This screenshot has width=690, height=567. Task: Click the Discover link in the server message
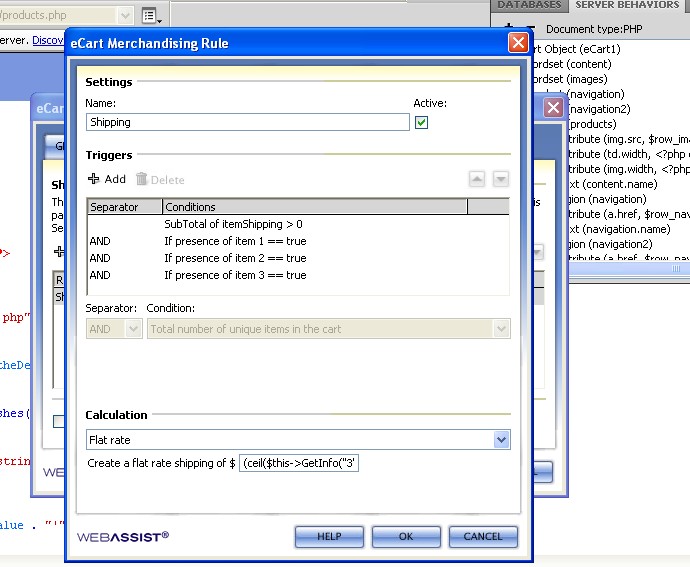(x=48, y=40)
